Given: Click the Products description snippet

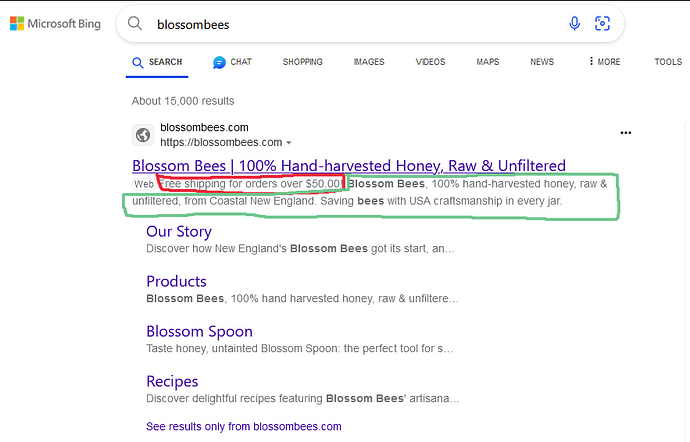Looking at the screenshot, I should [x=302, y=298].
